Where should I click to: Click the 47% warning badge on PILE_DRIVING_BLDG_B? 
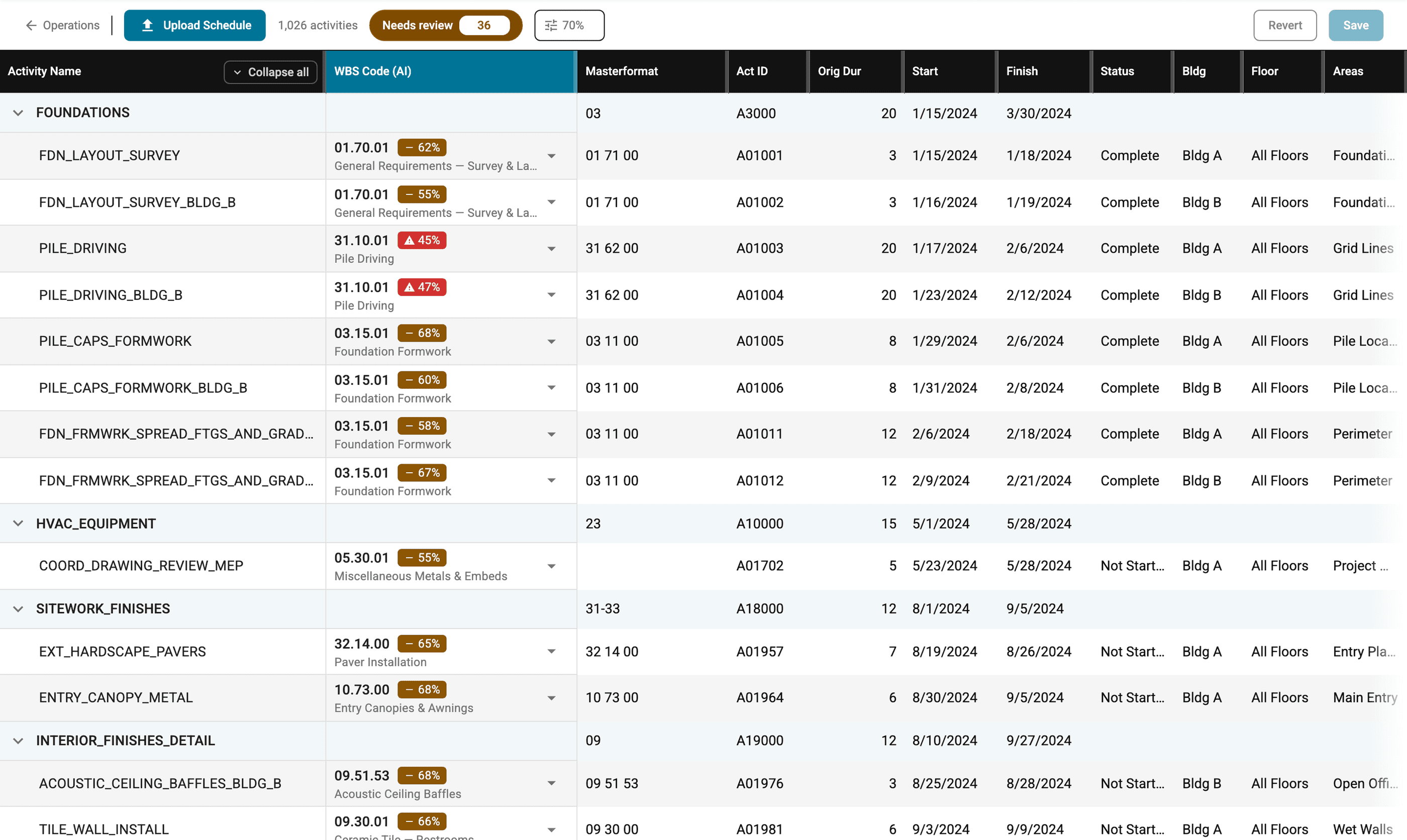coord(422,287)
